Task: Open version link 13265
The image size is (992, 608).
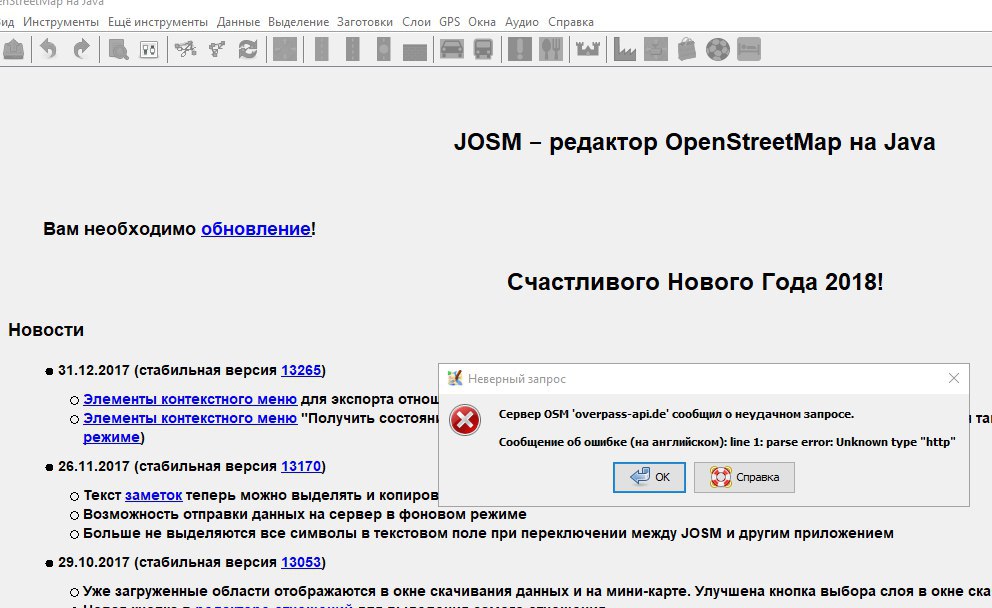Action: [x=301, y=370]
